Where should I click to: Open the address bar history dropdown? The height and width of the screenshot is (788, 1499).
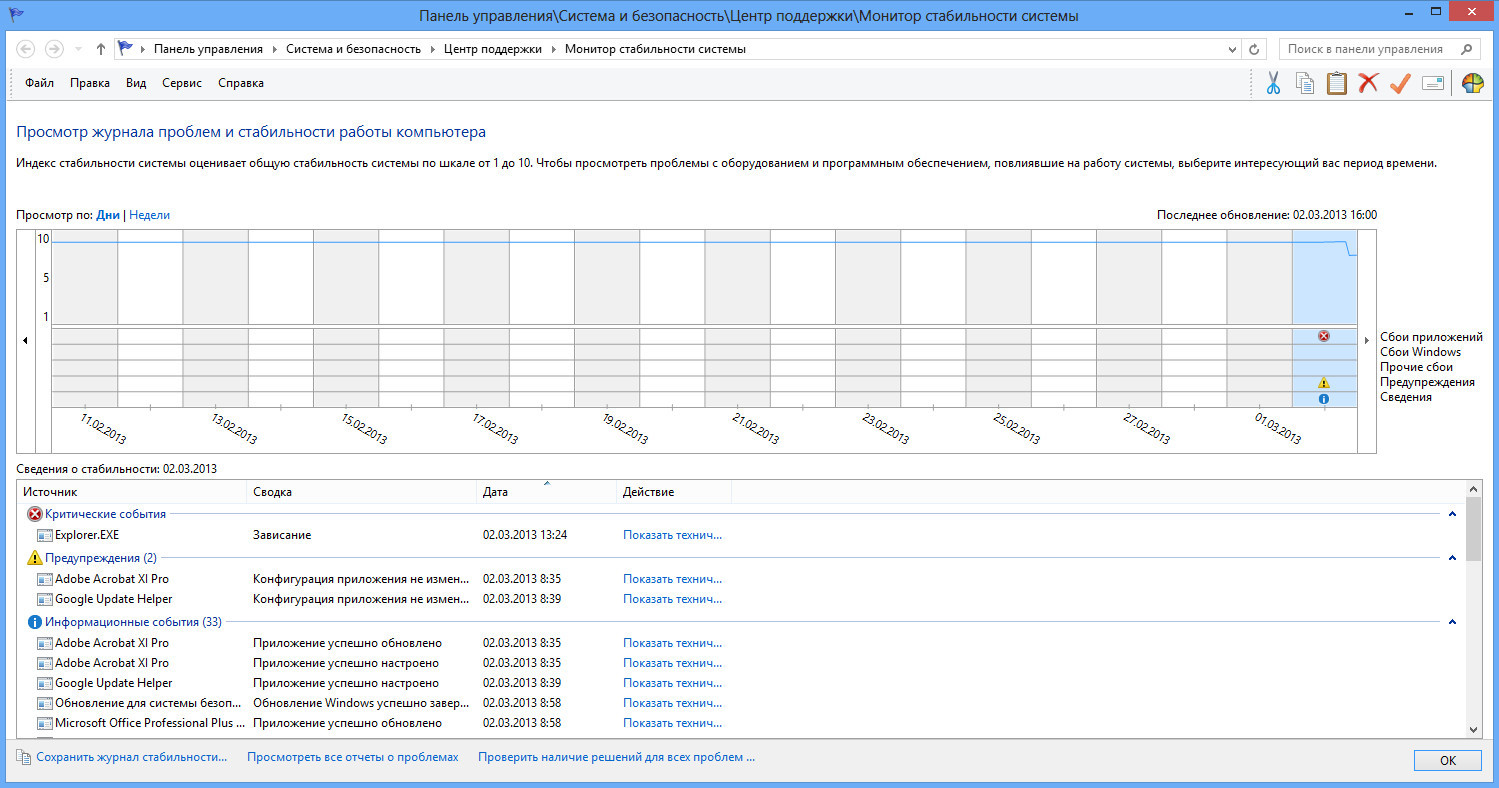pos(1232,49)
